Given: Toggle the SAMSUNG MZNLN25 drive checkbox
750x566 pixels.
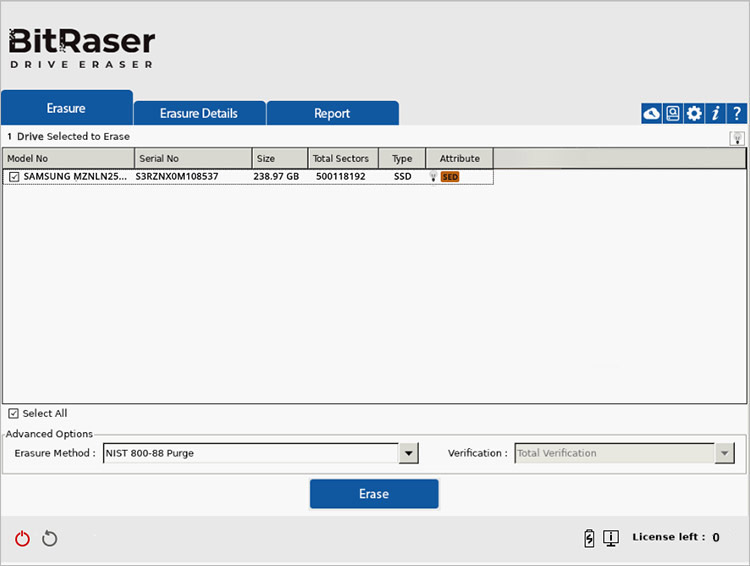Looking at the screenshot, I should pyautogui.click(x=14, y=177).
